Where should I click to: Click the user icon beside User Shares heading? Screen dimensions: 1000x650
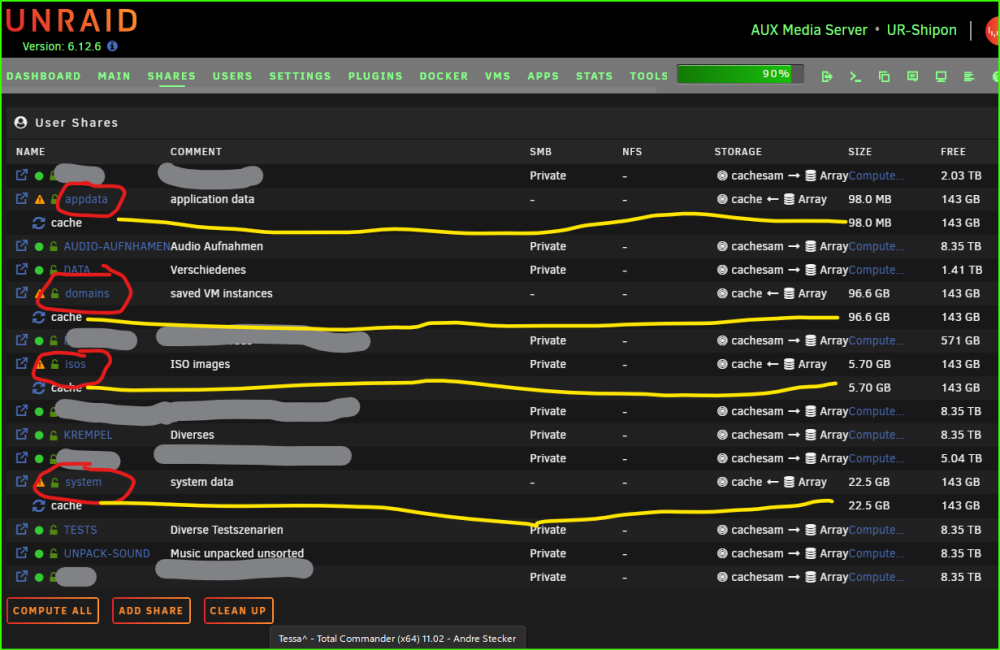point(21,122)
